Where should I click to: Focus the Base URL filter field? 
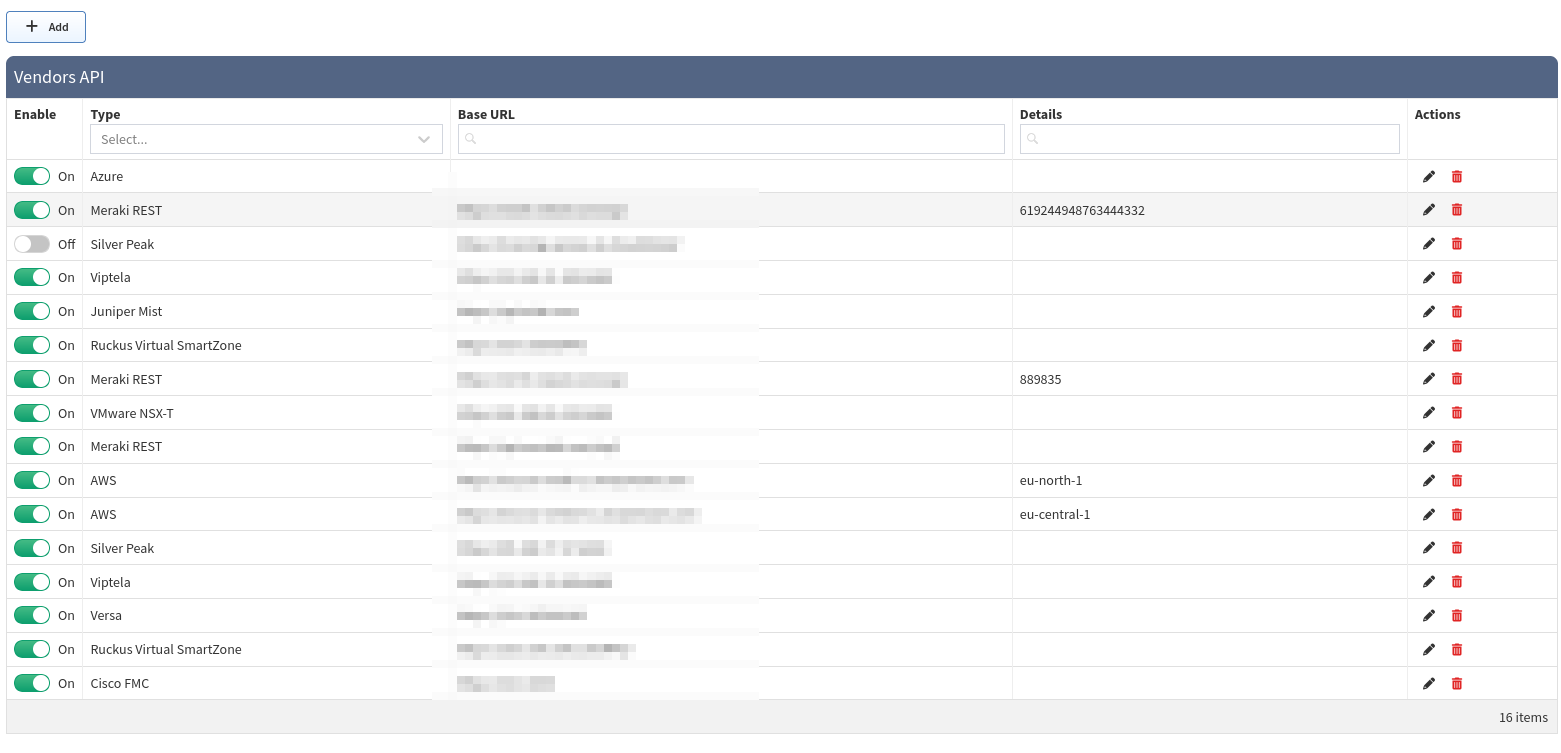pyautogui.click(x=731, y=139)
